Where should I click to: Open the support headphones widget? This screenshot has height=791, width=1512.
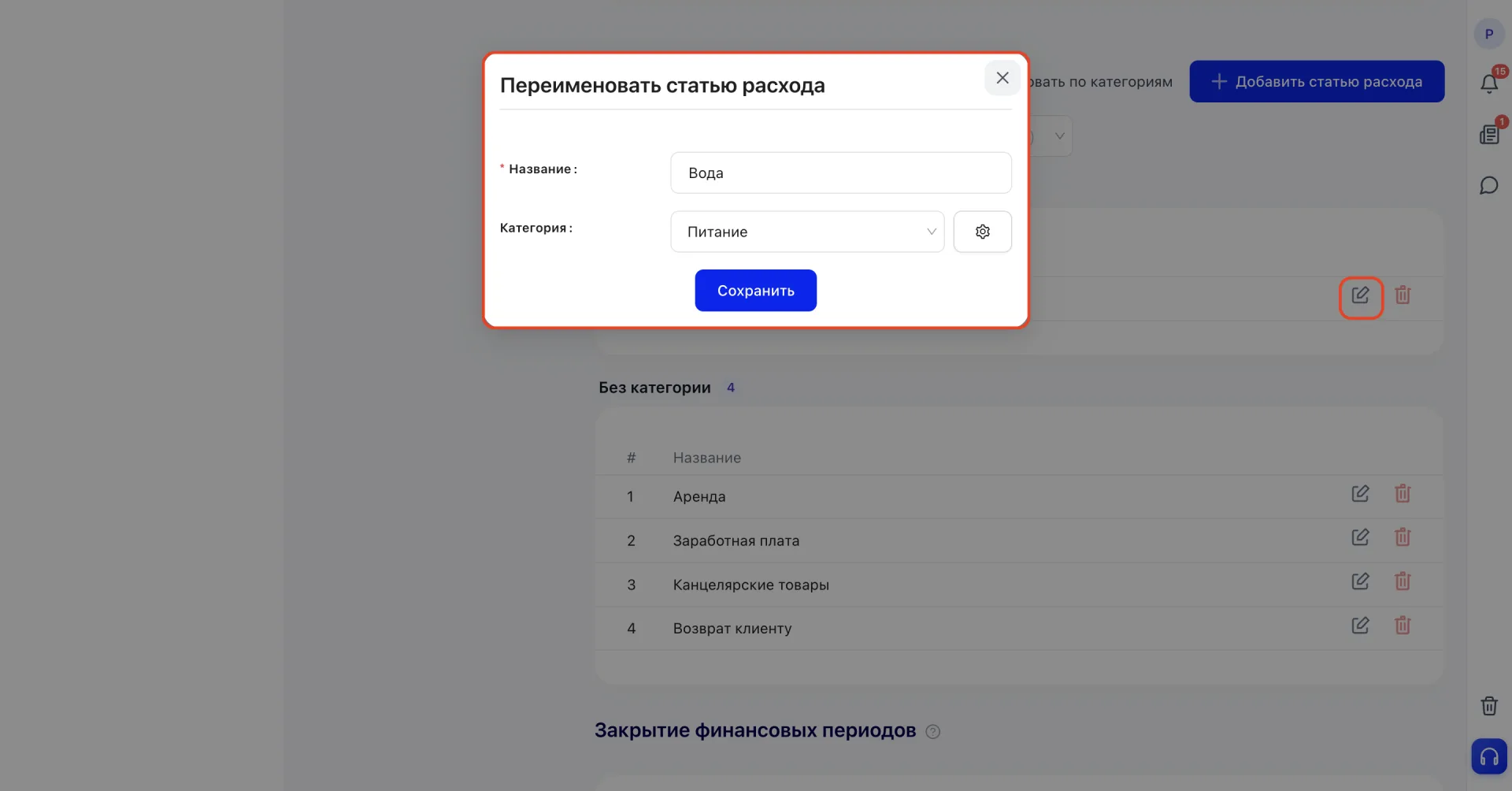[1489, 756]
